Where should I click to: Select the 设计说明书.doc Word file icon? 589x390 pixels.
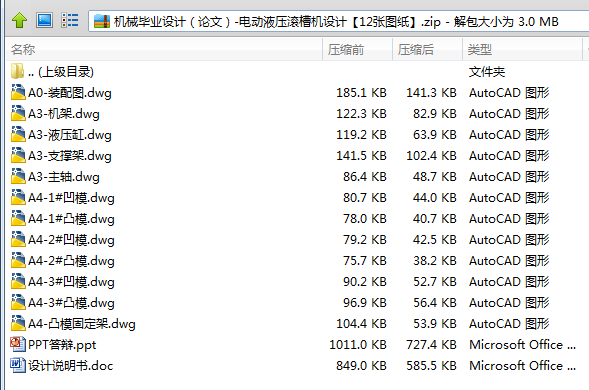(x=18, y=365)
